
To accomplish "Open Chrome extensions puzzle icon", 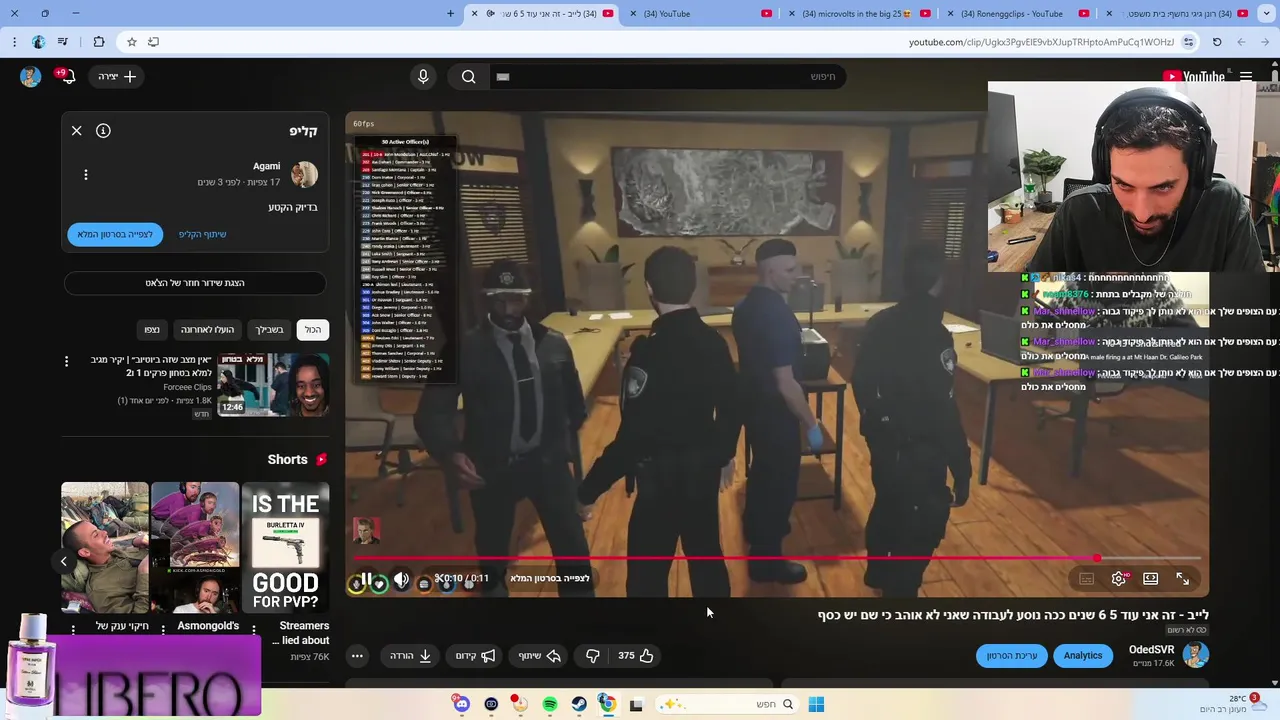I will [x=98, y=42].
